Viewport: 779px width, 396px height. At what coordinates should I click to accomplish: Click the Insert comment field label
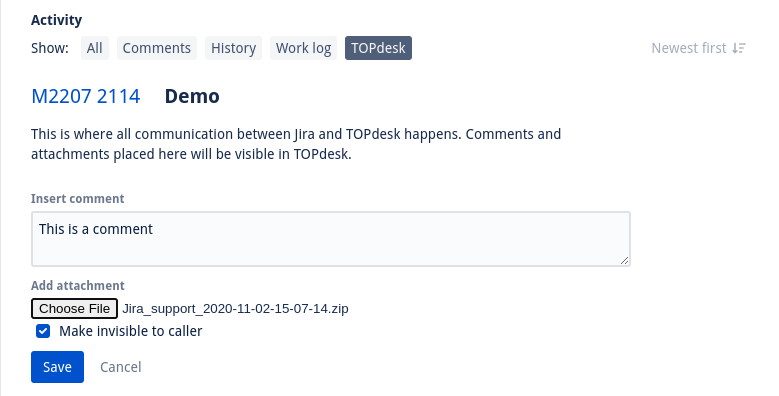pyautogui.click(x=78, y=199)
